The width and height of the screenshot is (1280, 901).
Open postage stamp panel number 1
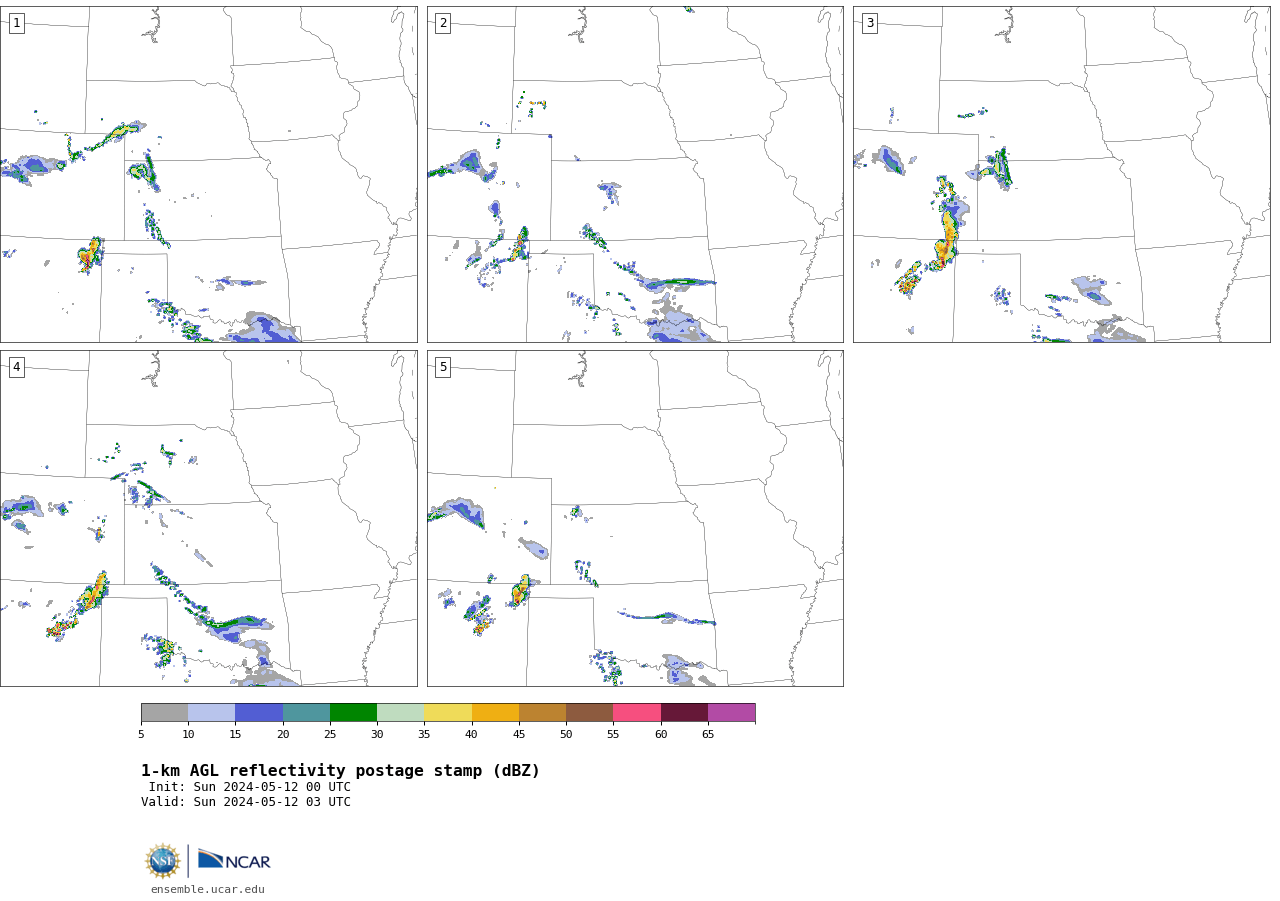click(x=208, y=174)
